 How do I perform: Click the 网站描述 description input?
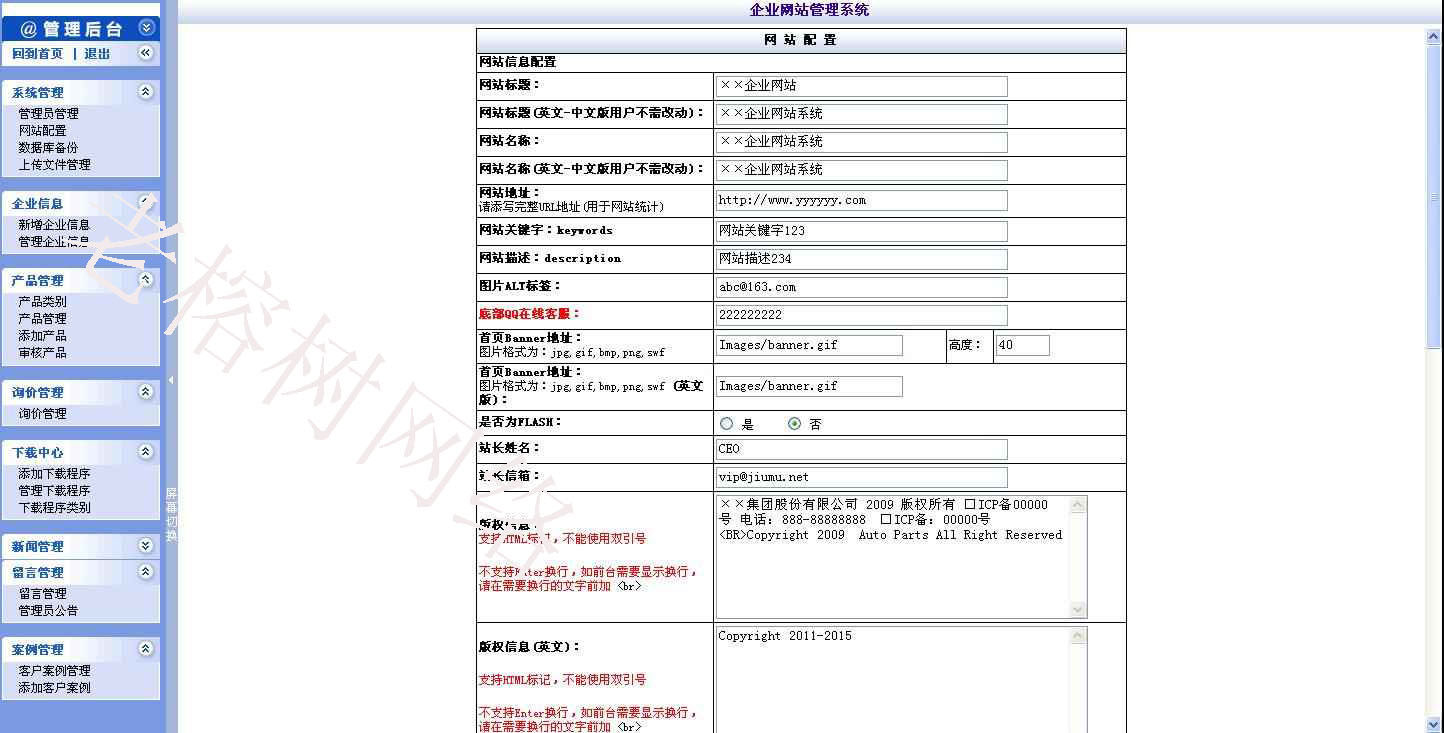(861, 259)
